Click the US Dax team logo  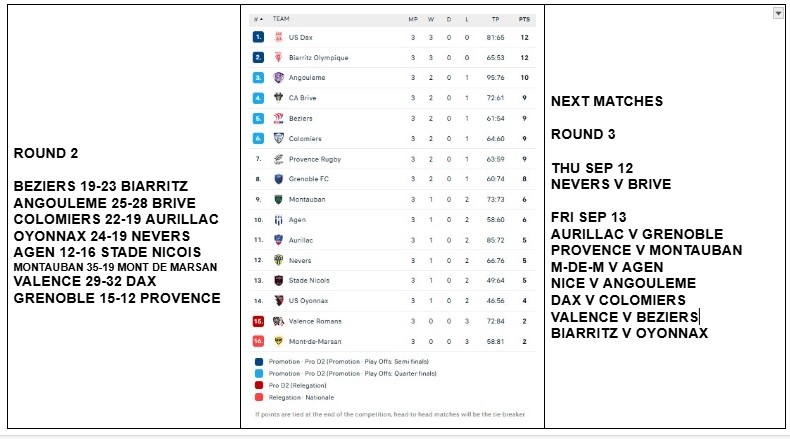click(279, 37)
